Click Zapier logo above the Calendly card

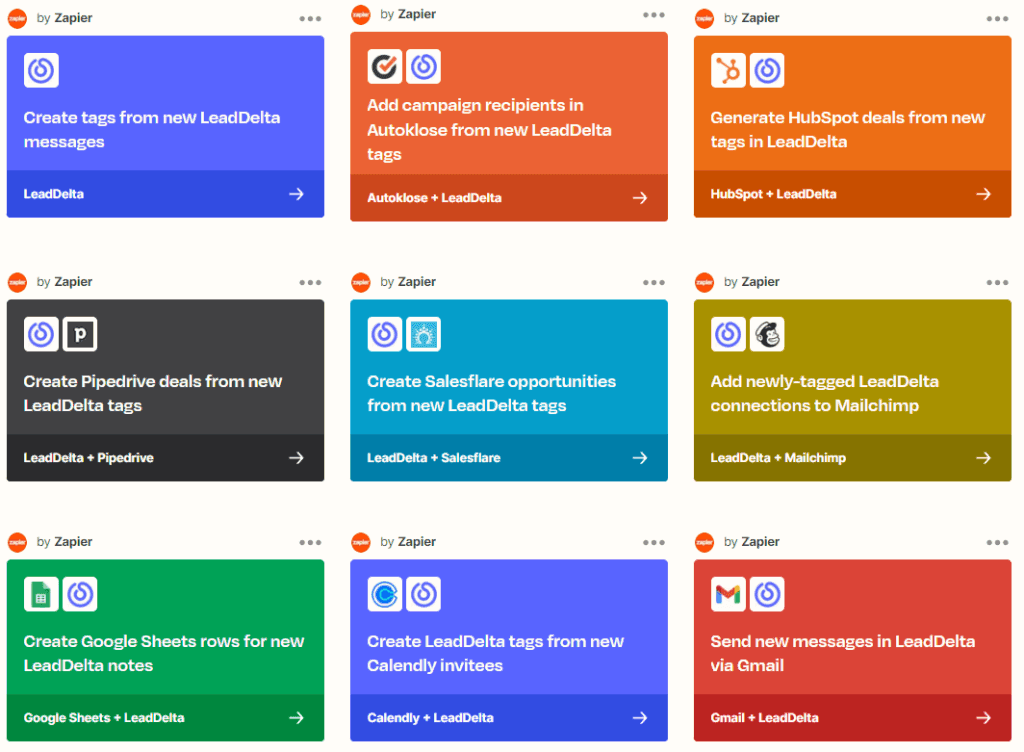pos(361,542)
